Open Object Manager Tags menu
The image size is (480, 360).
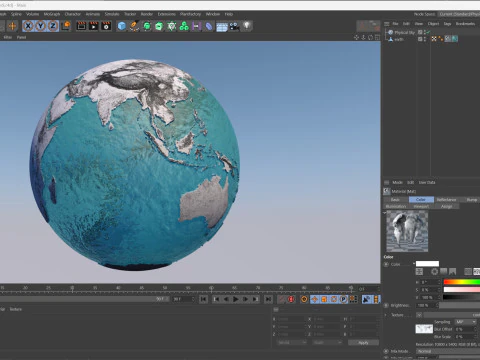447,24
